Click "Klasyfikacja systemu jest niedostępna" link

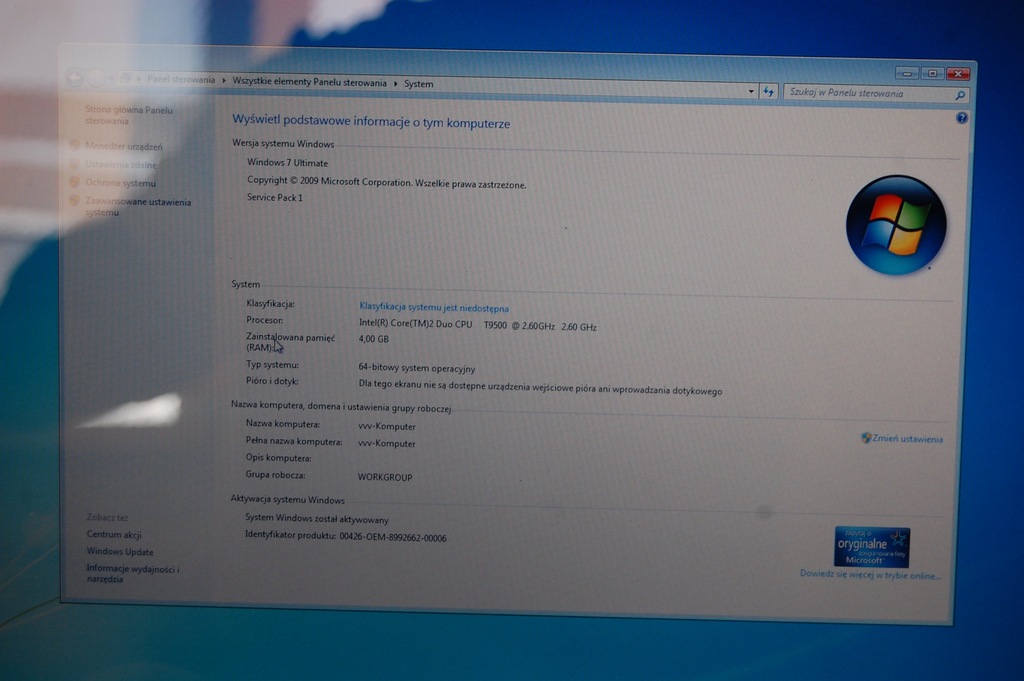coord(434,307)
